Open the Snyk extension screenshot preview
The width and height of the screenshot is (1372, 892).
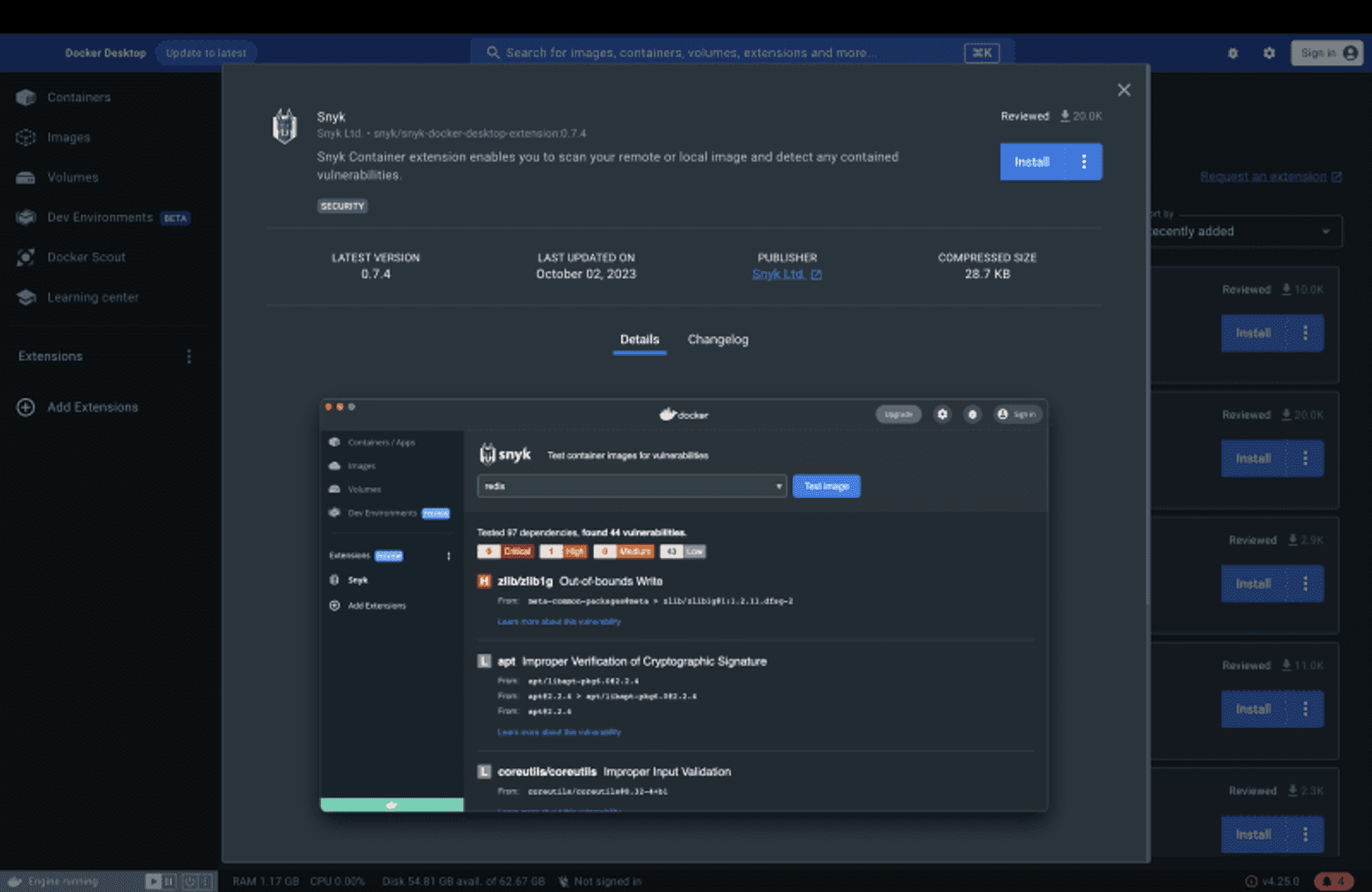[x=684, y=605]
